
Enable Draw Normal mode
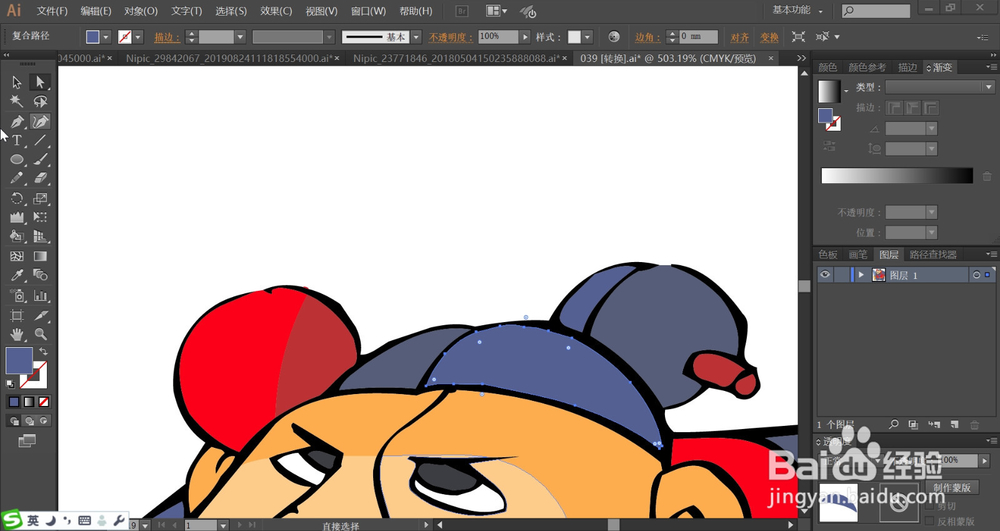(14, 421)
